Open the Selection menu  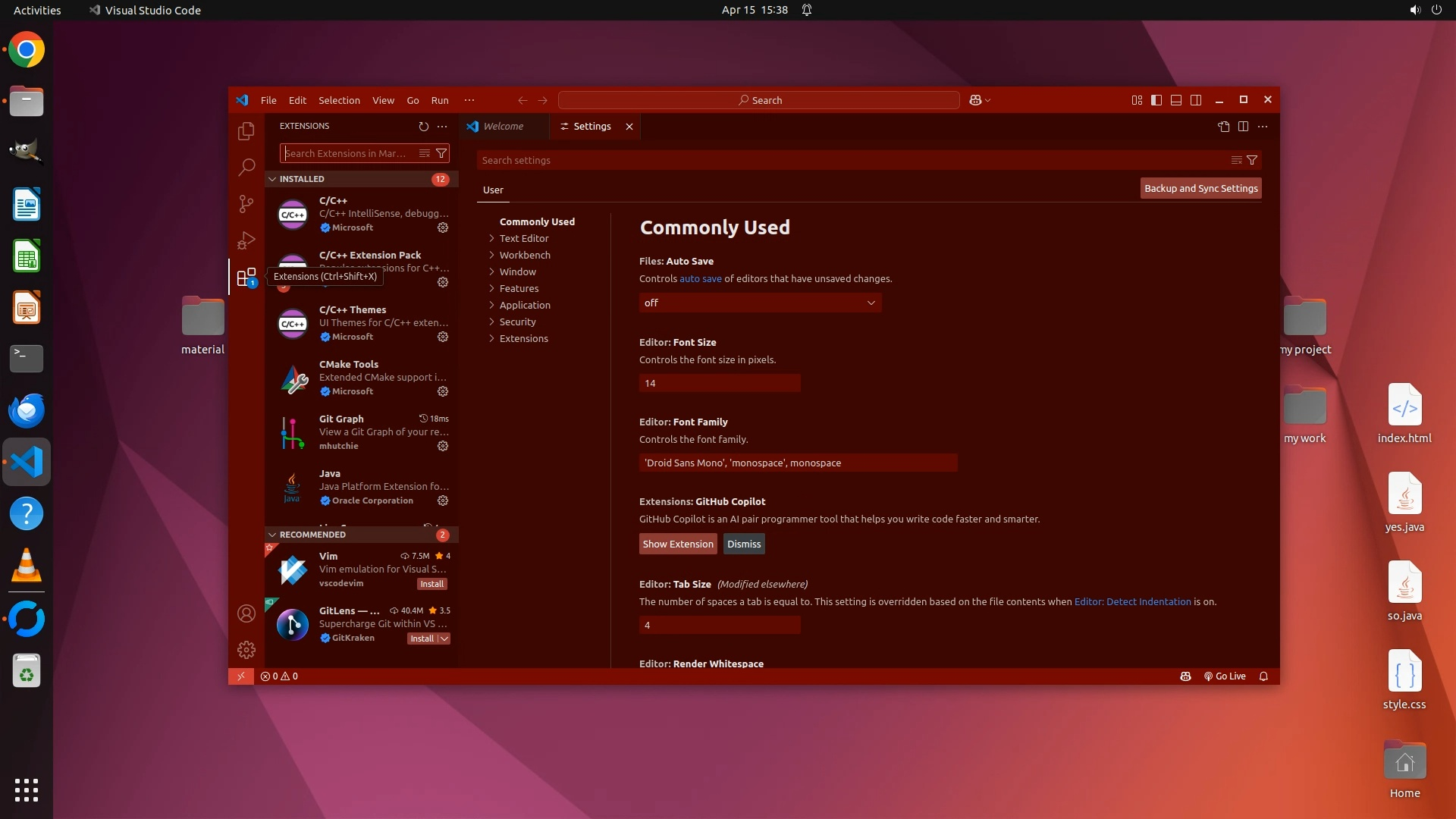click(x=339, y=100)
